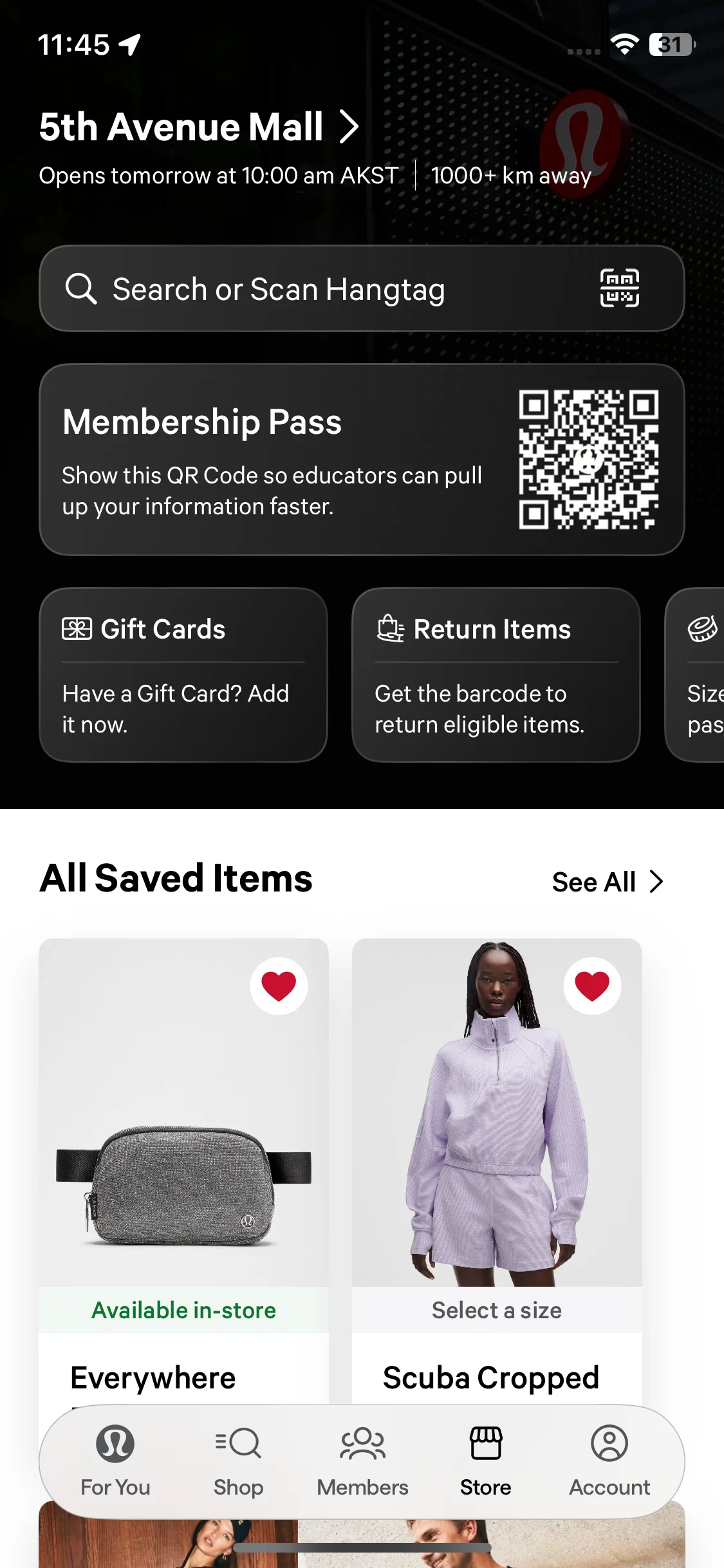Screen dimensions: 724x1568
Task: Tap the hangtag scanner icon in search bar
Action: pyautogui.click(x=620, y=288)
